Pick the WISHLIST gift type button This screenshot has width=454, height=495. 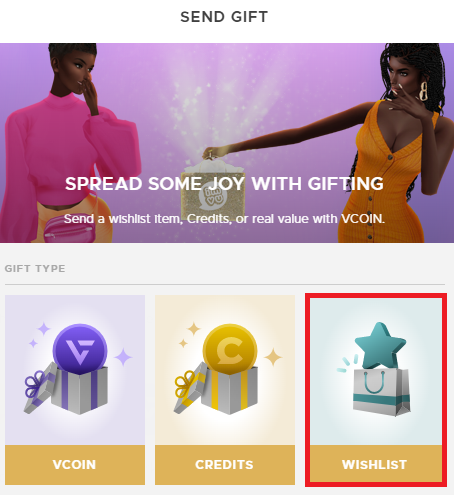376,465
